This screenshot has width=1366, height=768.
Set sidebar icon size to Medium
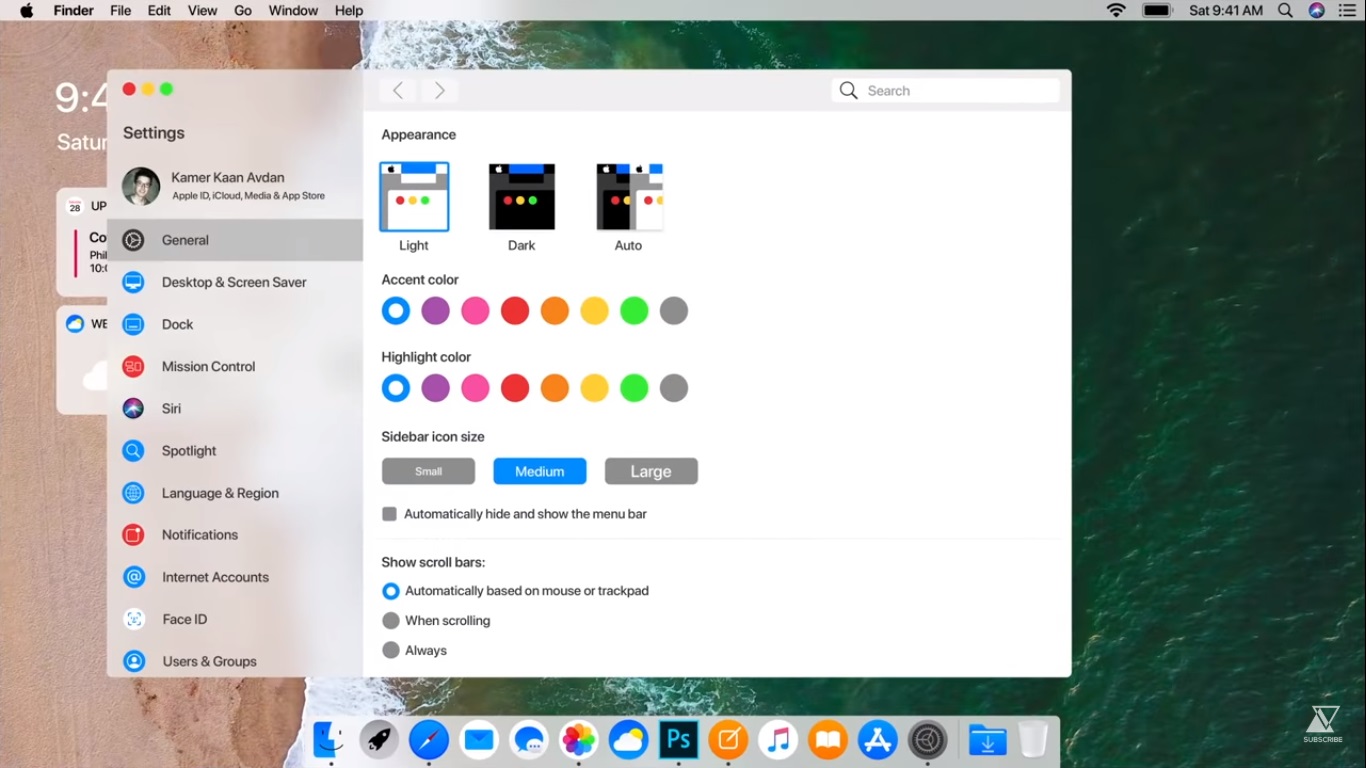click(x=540, y=471)
